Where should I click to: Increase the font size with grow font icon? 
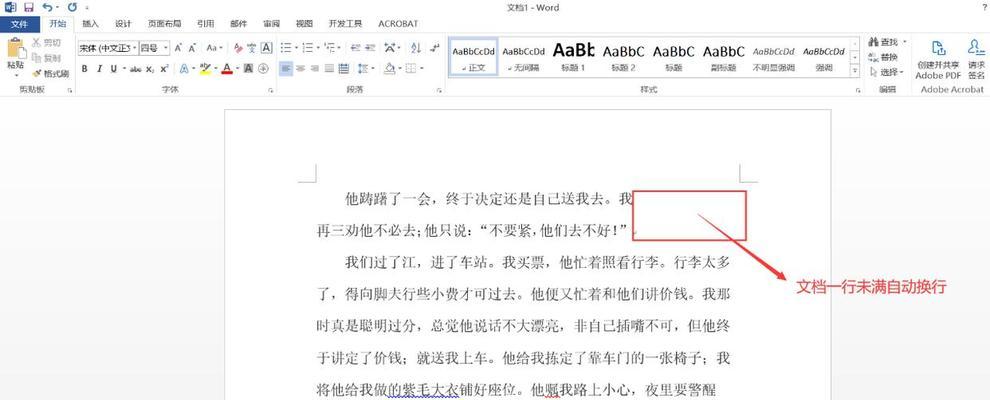point(179,48)
